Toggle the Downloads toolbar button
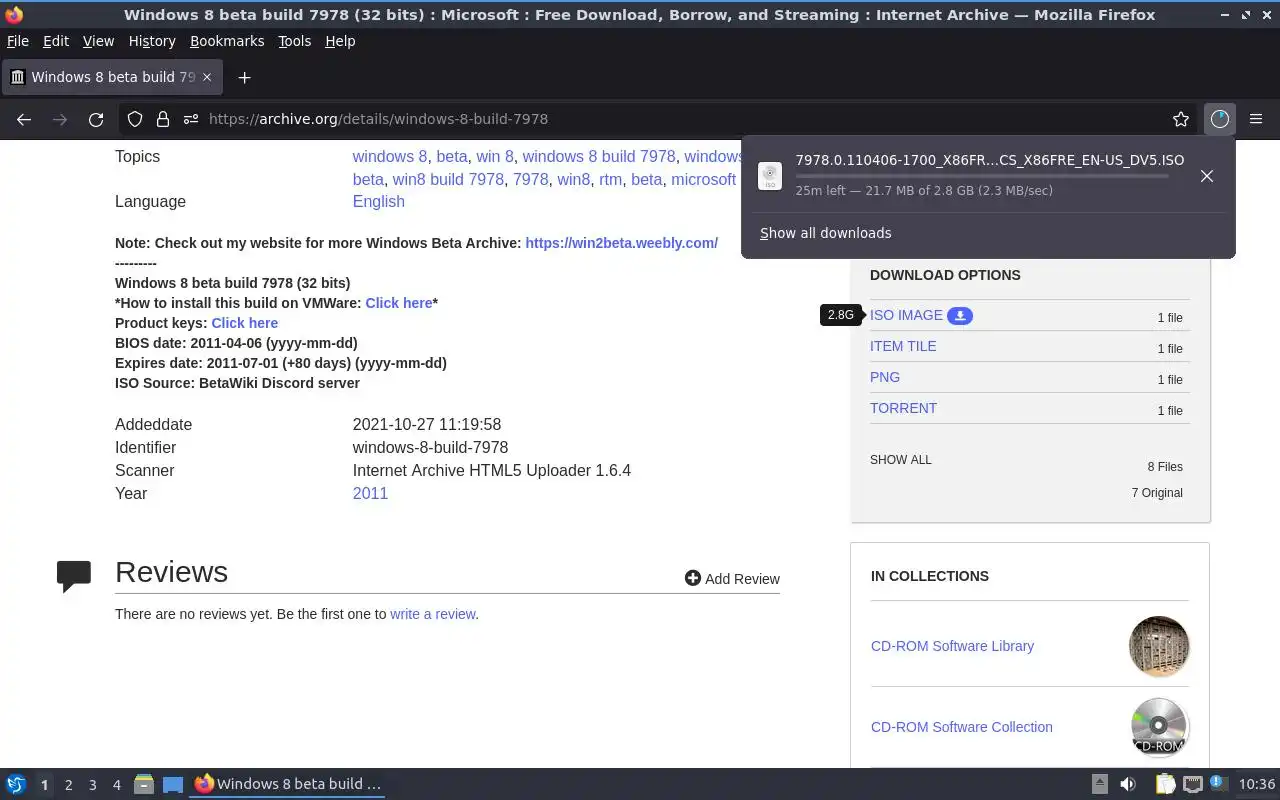The image size is (1280, 800). point(1219,119)
